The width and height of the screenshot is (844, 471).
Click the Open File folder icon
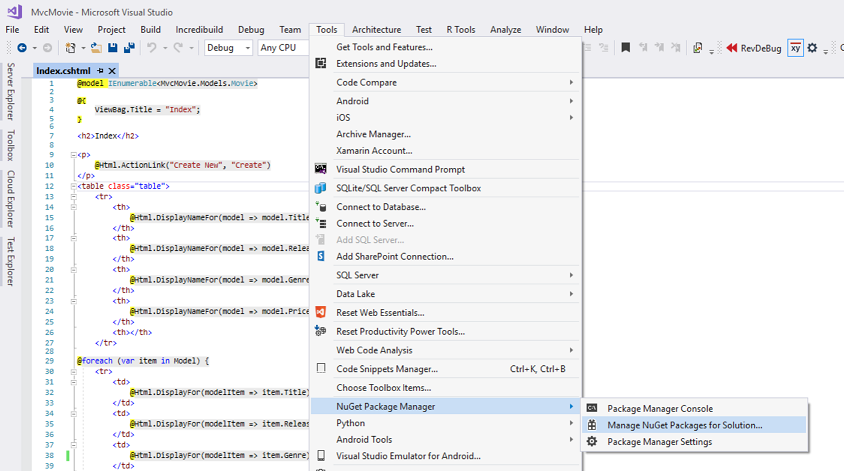(96, 48)
